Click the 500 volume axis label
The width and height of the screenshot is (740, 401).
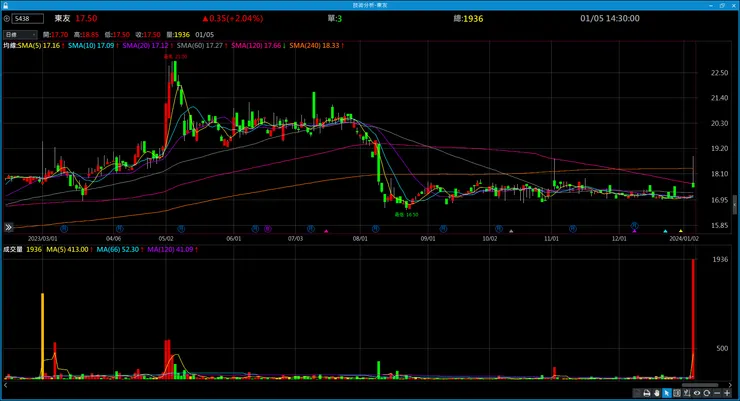coord(722,348)
